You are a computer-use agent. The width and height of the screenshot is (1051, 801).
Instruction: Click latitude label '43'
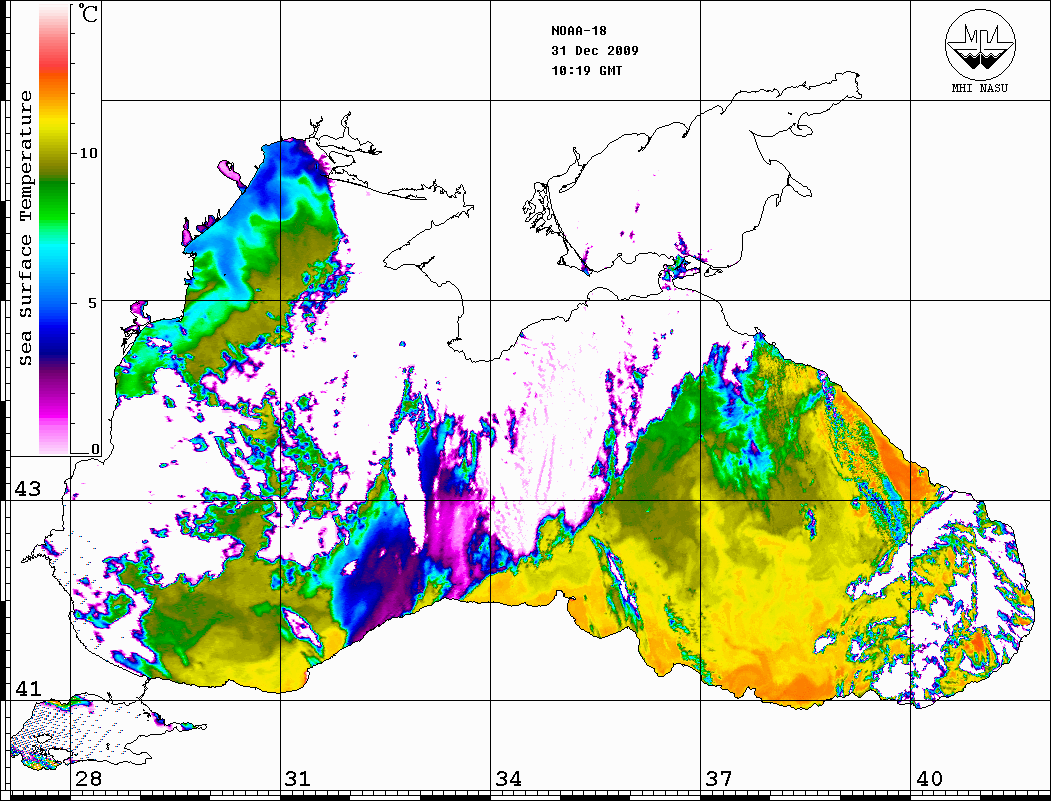pyautogui.click(x=27, y=489)
